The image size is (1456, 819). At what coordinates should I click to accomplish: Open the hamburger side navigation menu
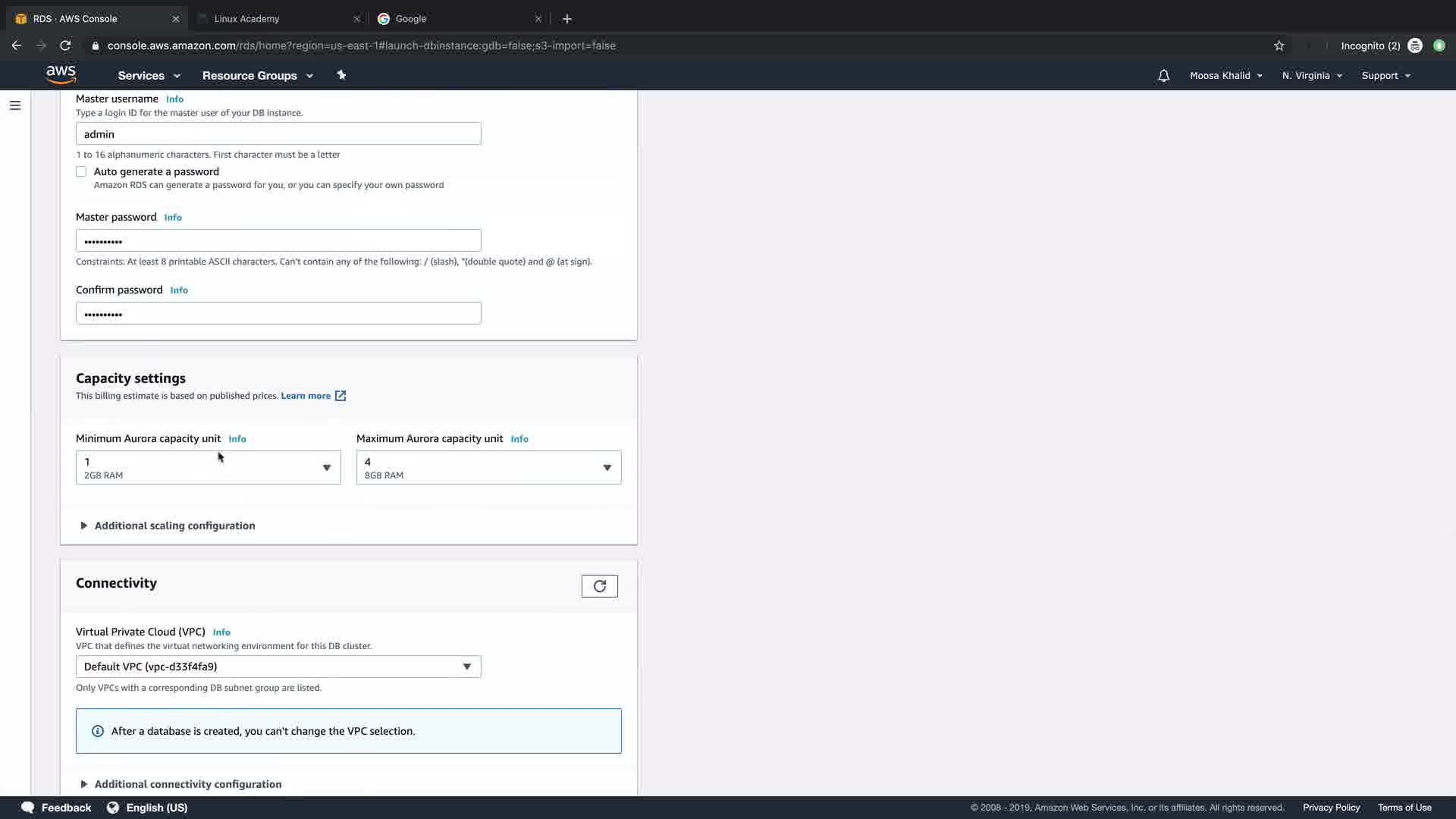point(15,105)
